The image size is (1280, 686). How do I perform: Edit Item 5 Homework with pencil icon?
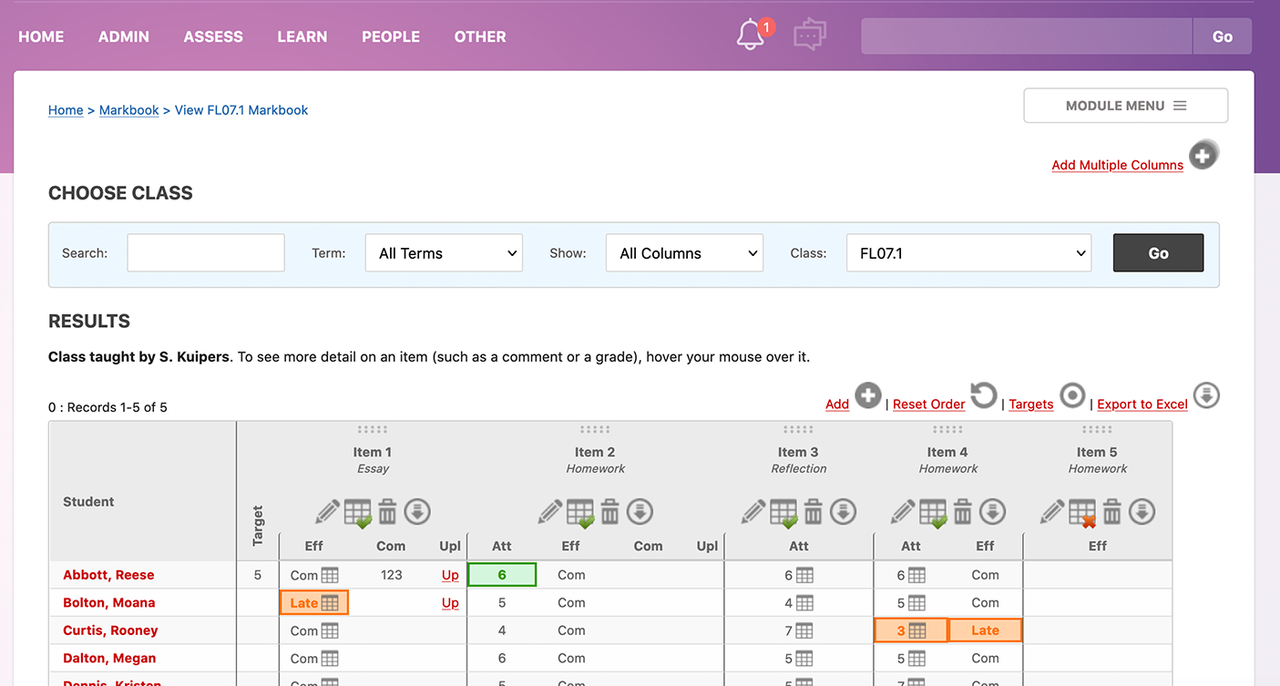tap(1052, 512)
